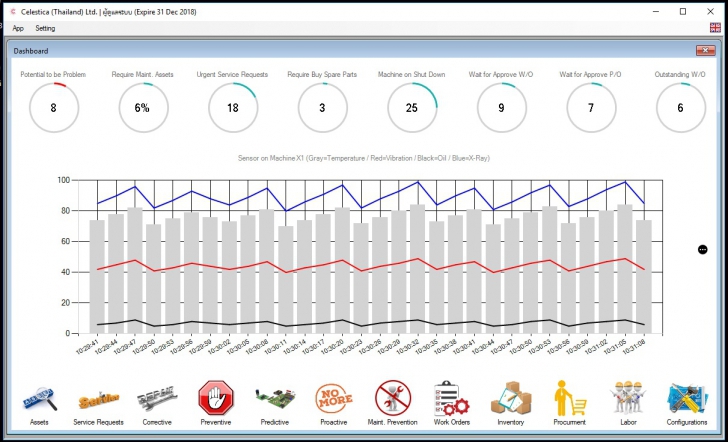Click the 'Procurment' text label
This screenshot has height=442, width=728.
(x=570, y=422)
